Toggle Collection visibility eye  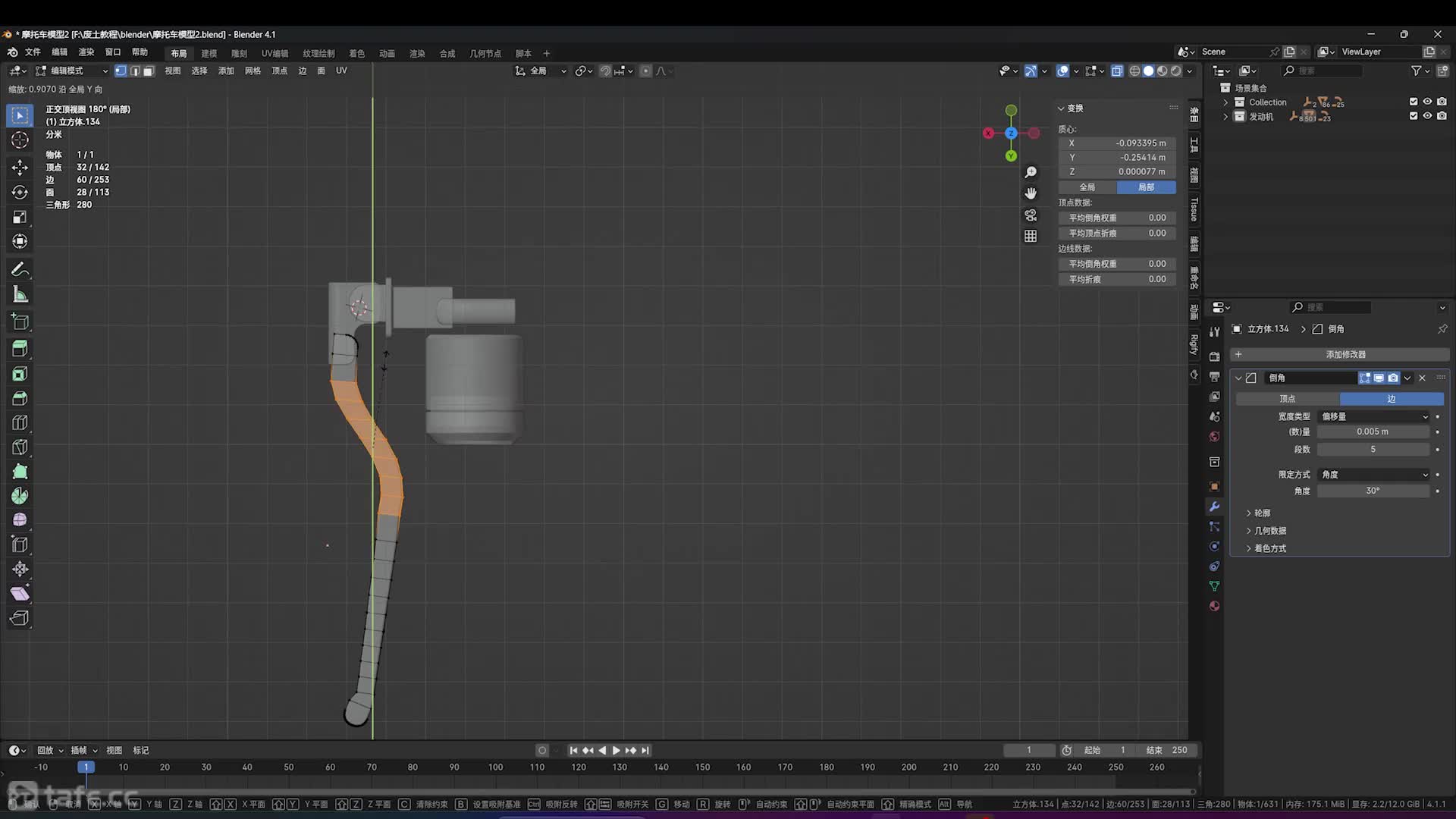click(x=1427, y=102)
